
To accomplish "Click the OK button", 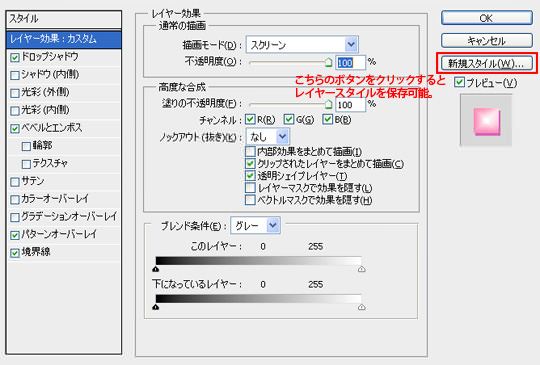I will click(x=487, y=18).
